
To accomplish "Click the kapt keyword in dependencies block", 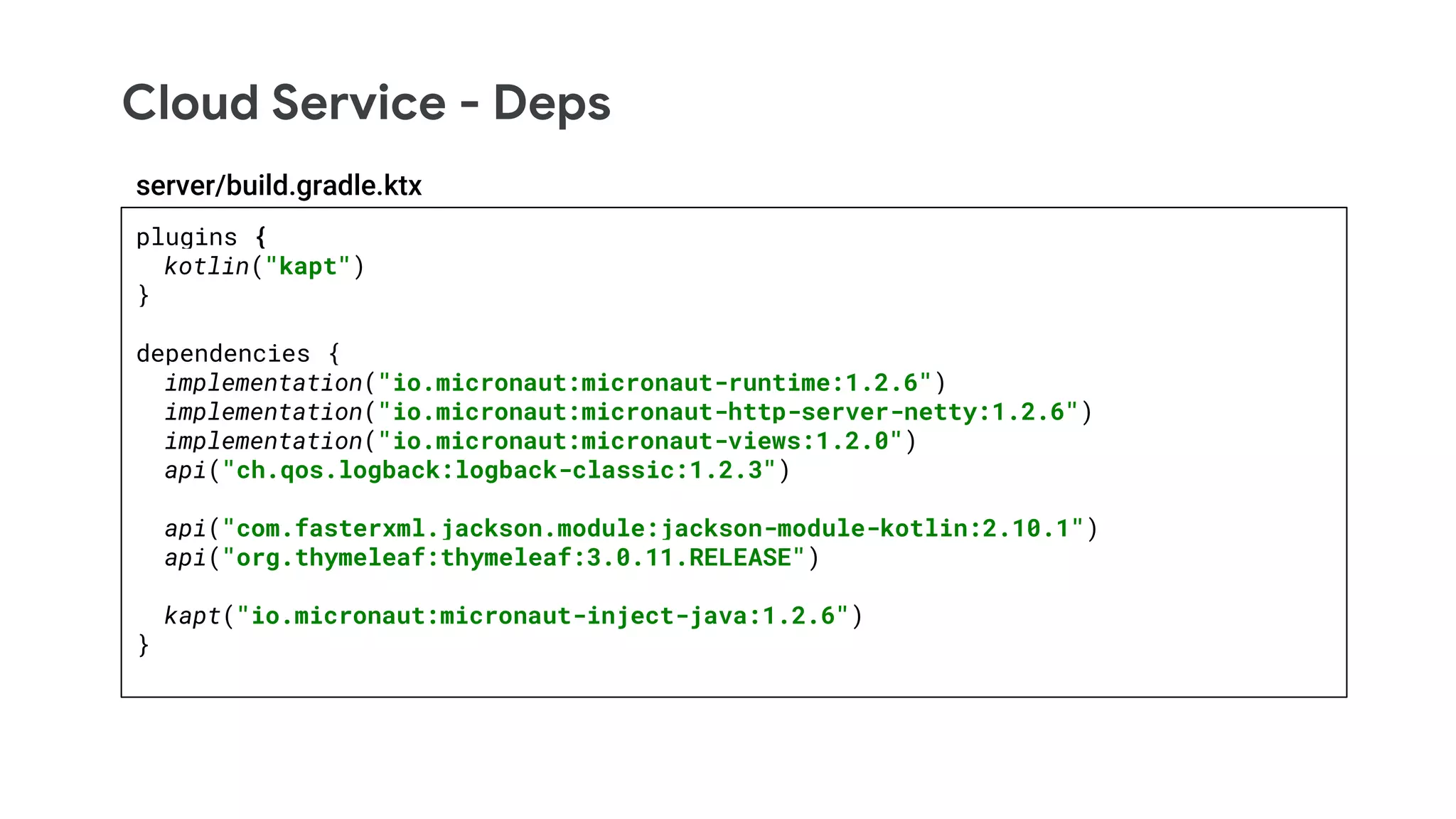I will [192, 616].
